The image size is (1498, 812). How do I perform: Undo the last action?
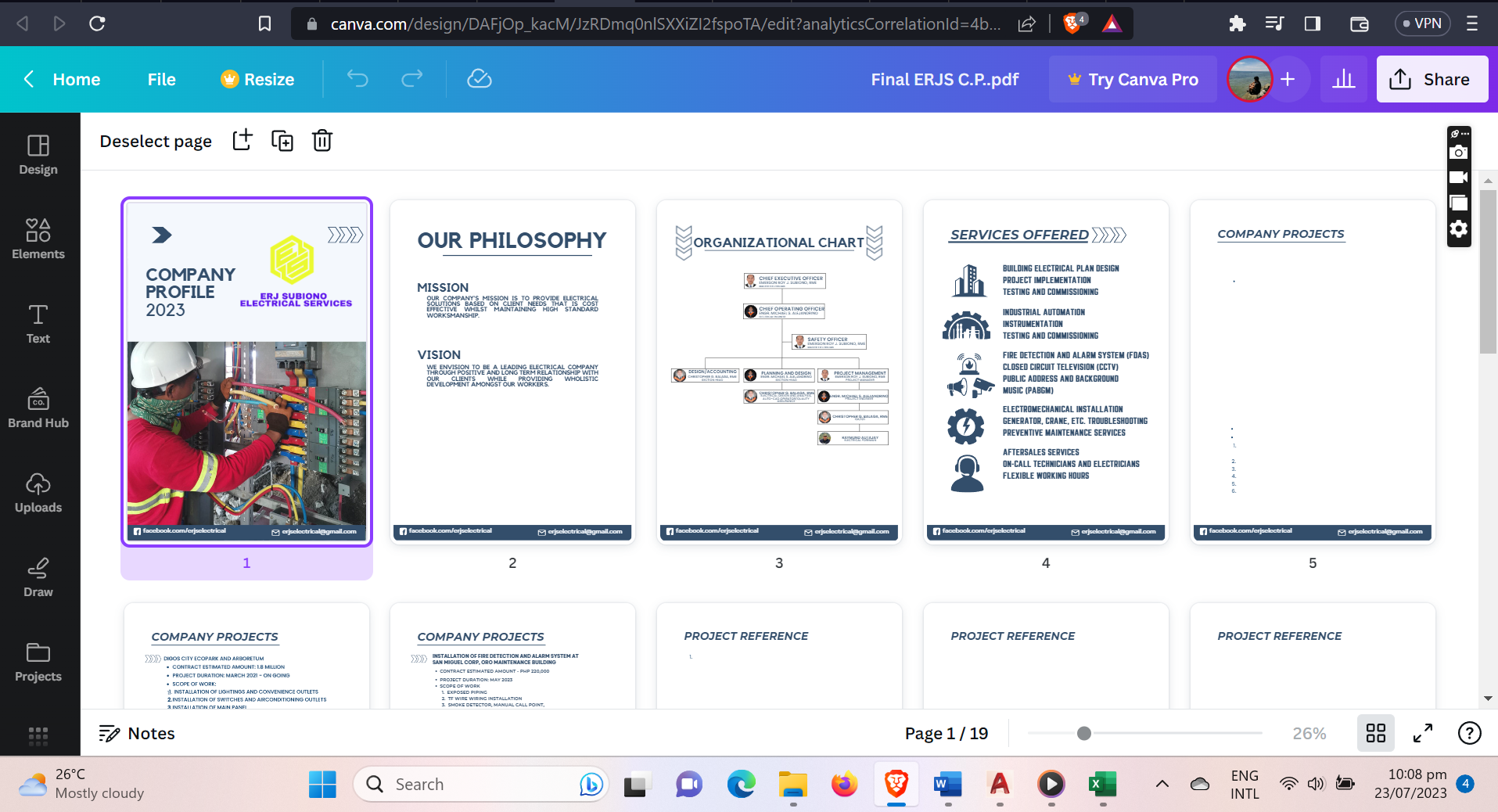tap(357, 79)
